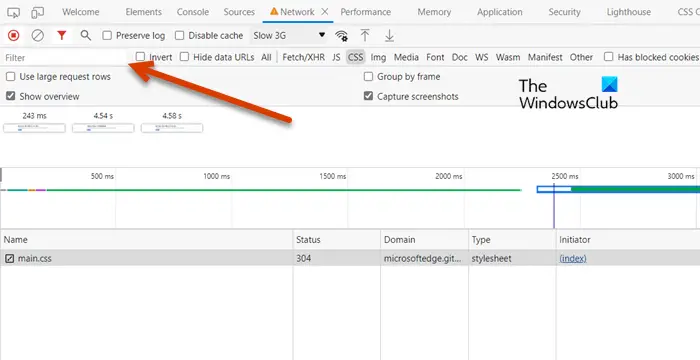
Task: Enable Disable cache checkbox
Action: [179, 35]
